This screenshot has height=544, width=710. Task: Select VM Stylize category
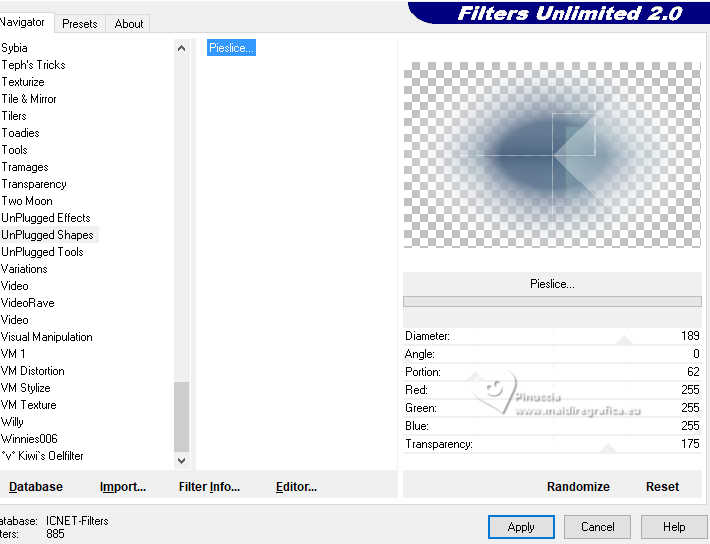pos(26,388)
